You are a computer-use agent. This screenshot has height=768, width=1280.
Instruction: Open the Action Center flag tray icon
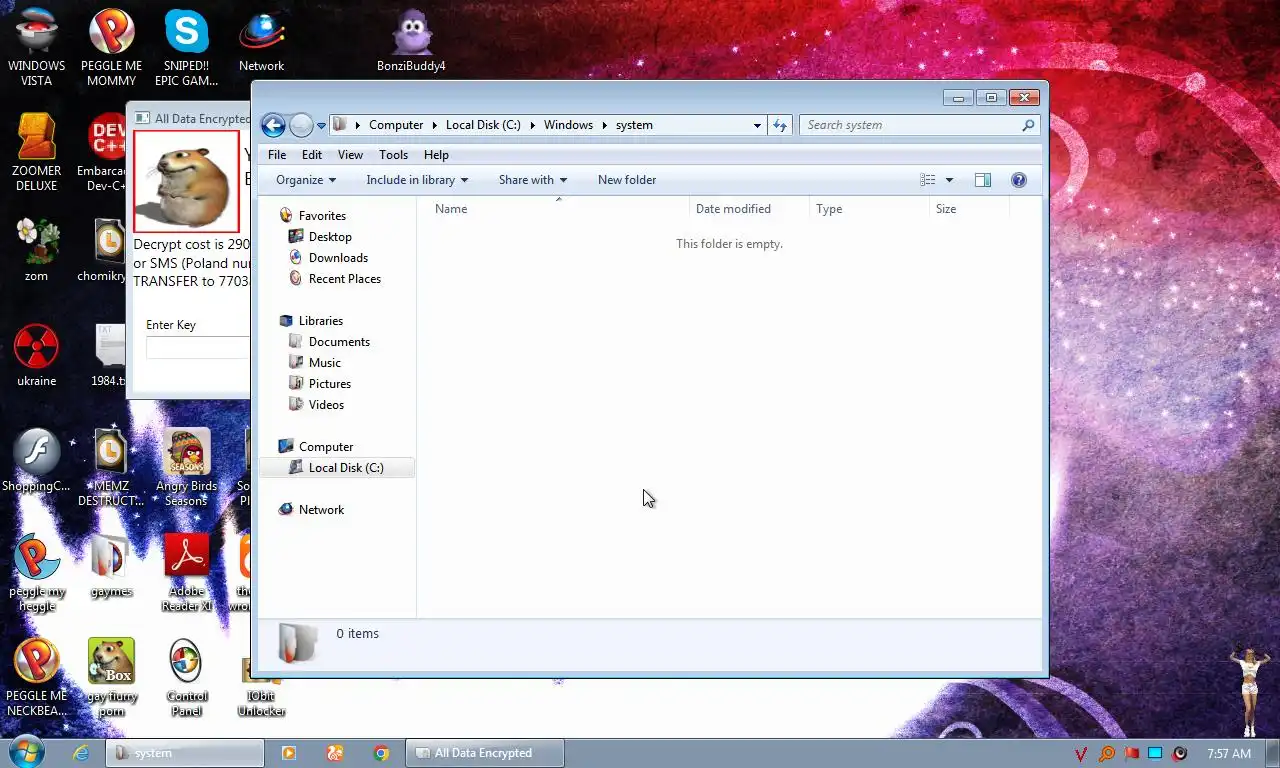pos(1131,753)
